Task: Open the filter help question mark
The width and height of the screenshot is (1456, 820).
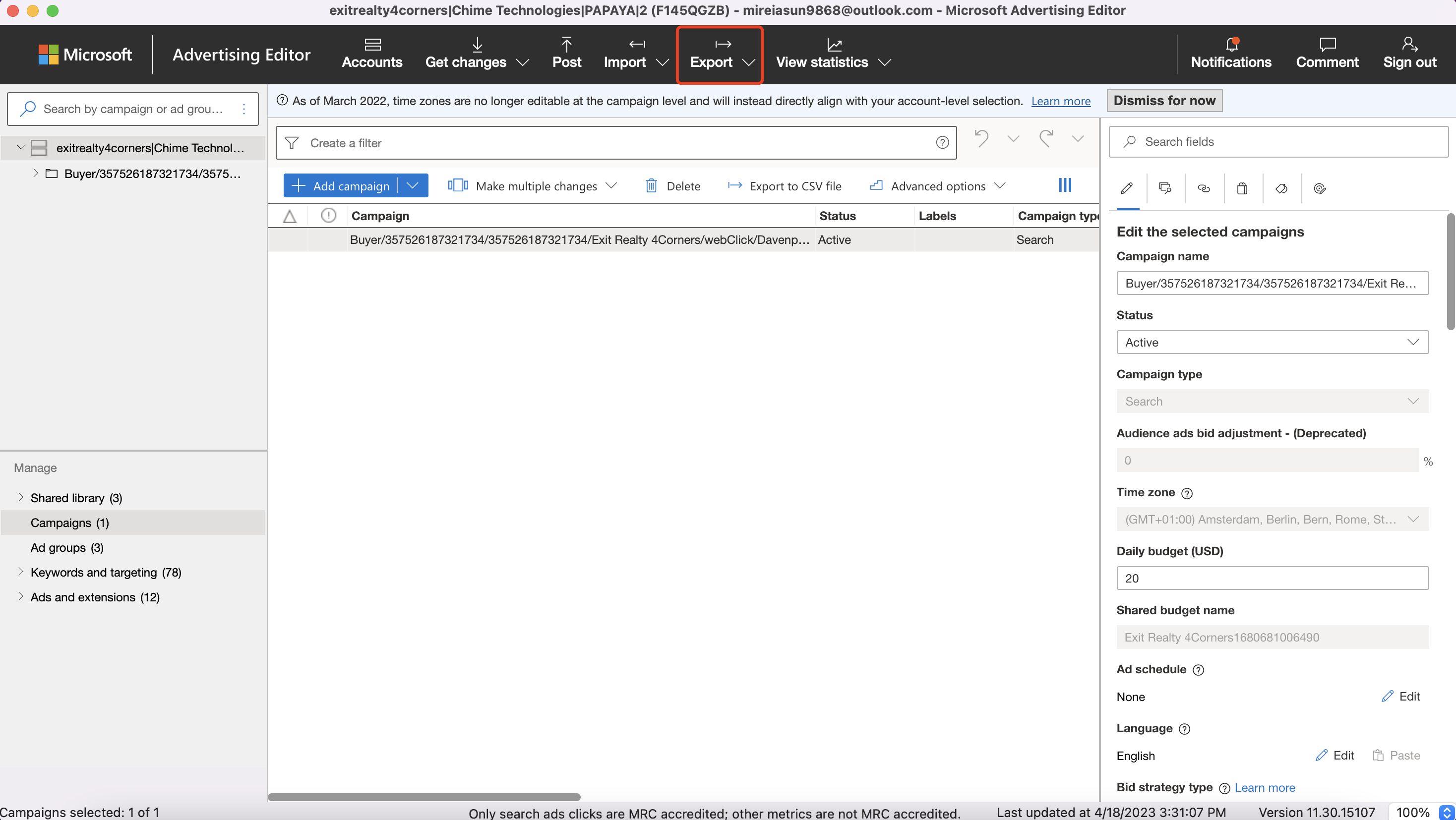Action: tap(942, 143)
